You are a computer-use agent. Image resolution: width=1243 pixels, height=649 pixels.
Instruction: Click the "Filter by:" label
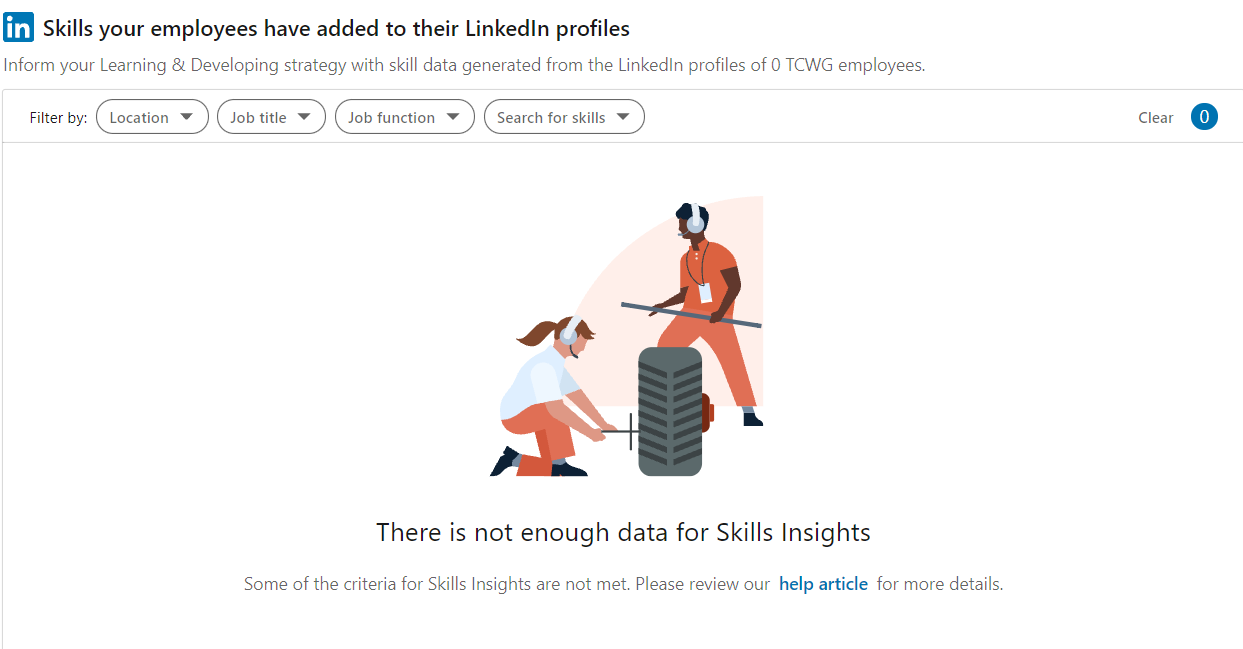(x=58, y=117)
